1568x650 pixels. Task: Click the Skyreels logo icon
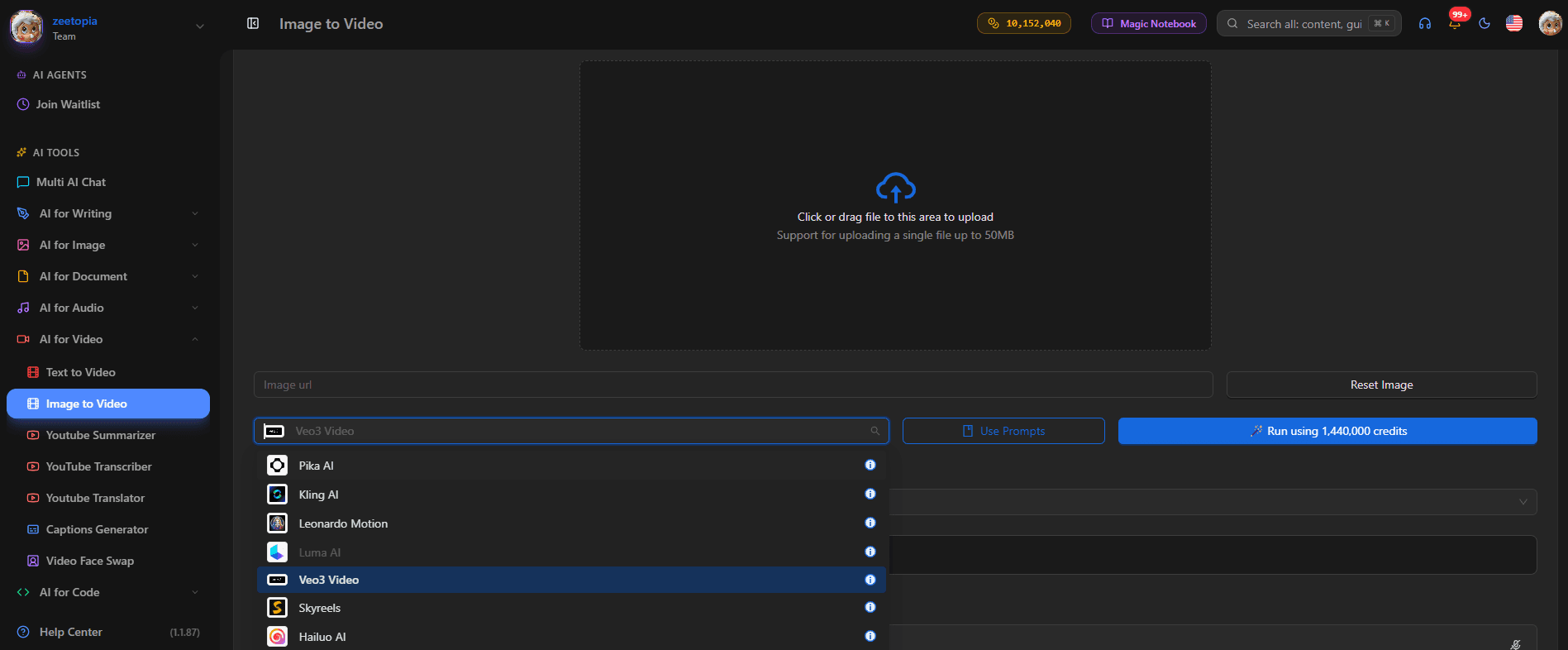point(278,608)
